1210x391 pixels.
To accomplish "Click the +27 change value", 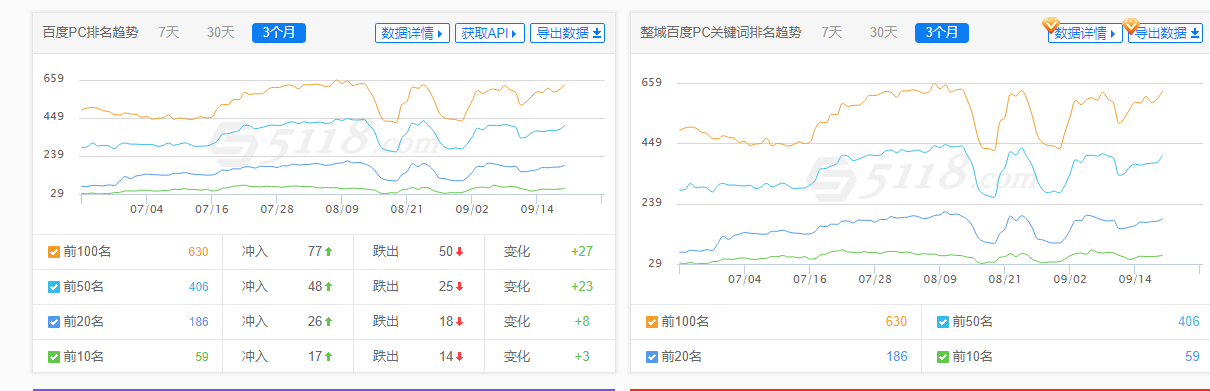I will click(582, 252).
